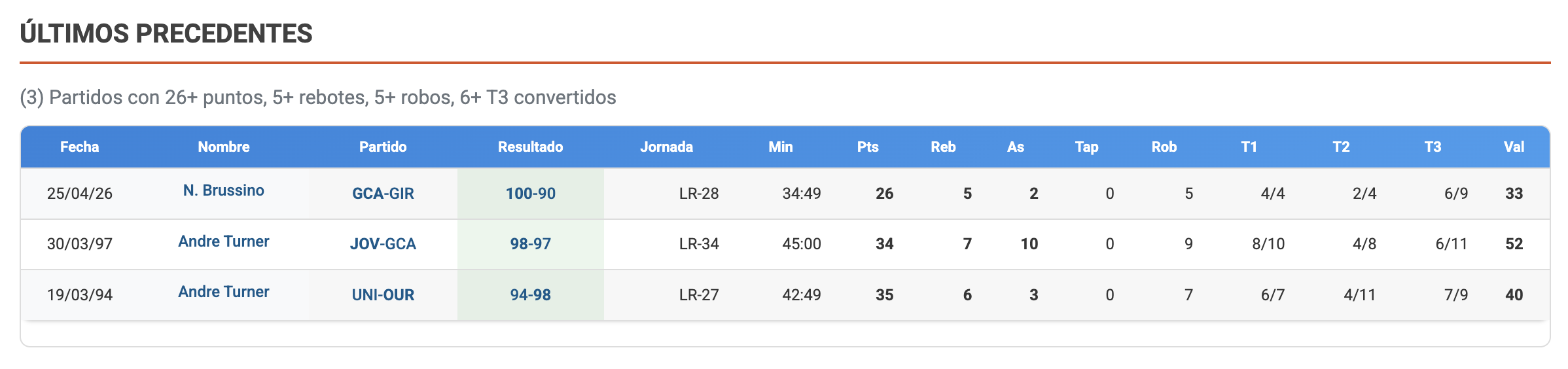
Task: Sort by the Jornada column header
Action: pos(666,147)
